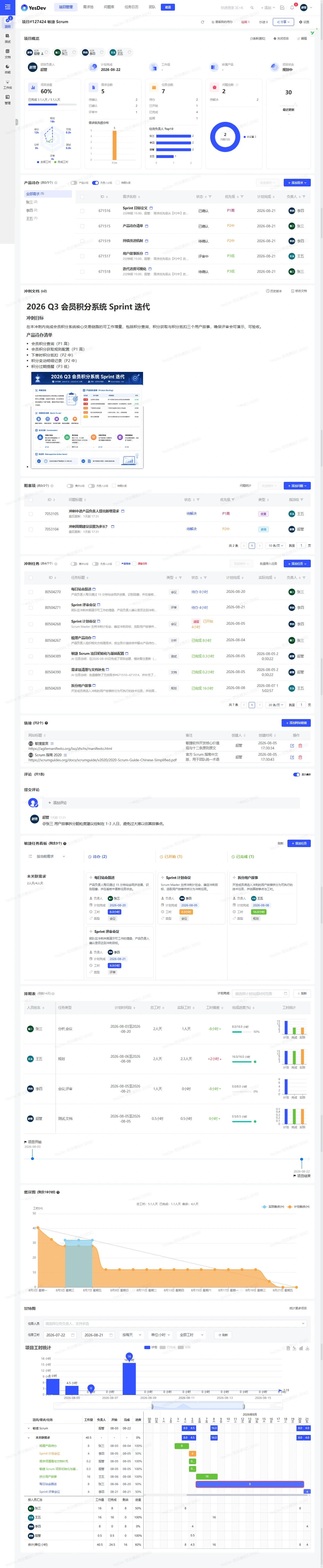The width and height of the screenshot is (323, 1568).
Task: Click copy icon next to 产品待办清单 requirement
Action: coord(147,226)
